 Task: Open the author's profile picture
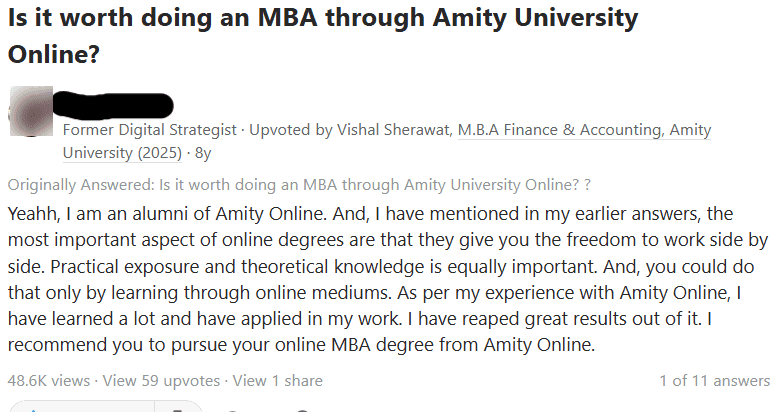(x=29, y=111)
